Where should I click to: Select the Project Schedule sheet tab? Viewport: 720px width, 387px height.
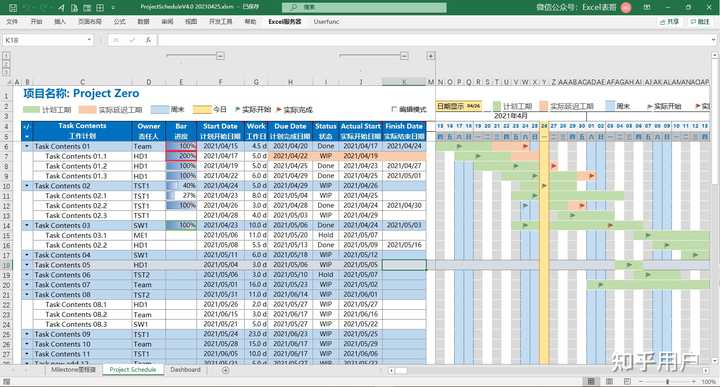click(133, 370)
